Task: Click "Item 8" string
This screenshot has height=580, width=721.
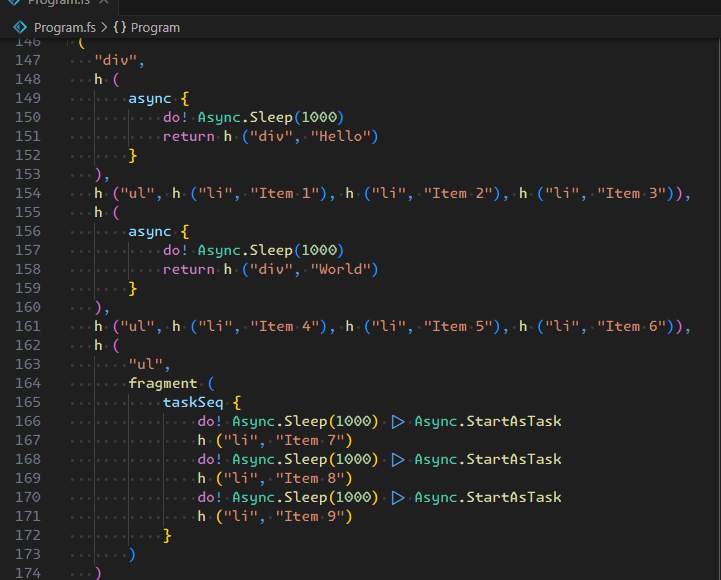Action: 310,478
